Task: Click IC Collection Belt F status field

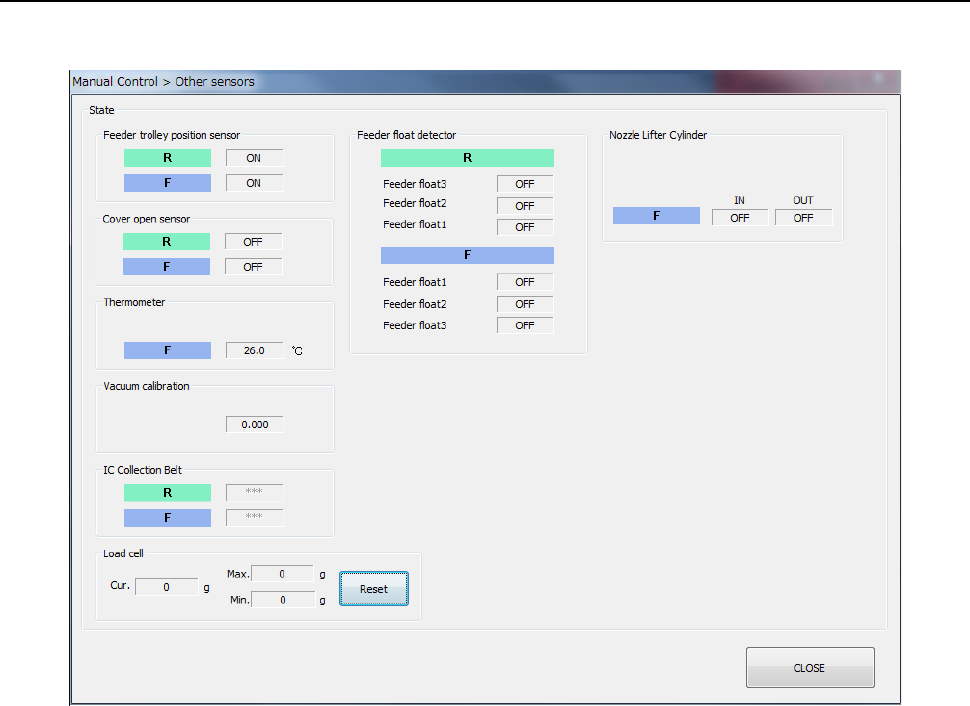Action: click(254, 518)
